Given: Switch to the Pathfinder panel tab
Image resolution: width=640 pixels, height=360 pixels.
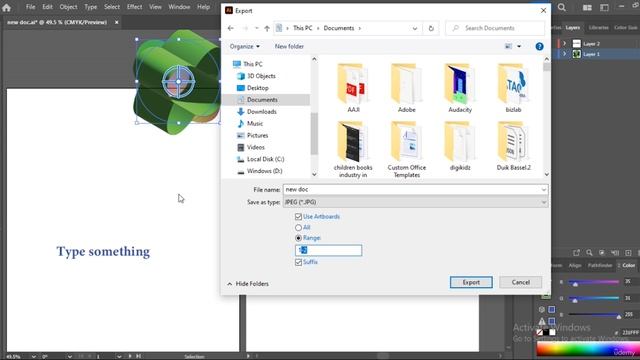Looking at the screenshot, I should (x=600, y=265).
